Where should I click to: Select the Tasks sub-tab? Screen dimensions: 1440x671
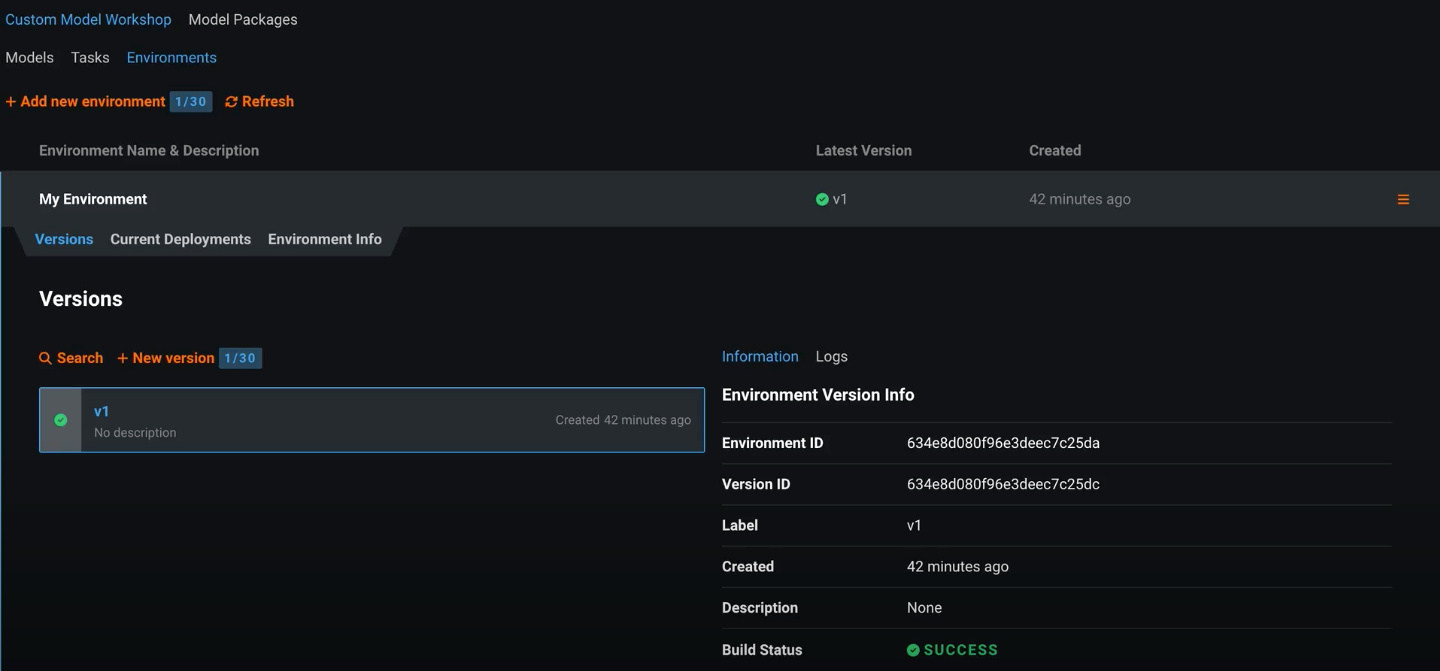[x=90, y=57]
